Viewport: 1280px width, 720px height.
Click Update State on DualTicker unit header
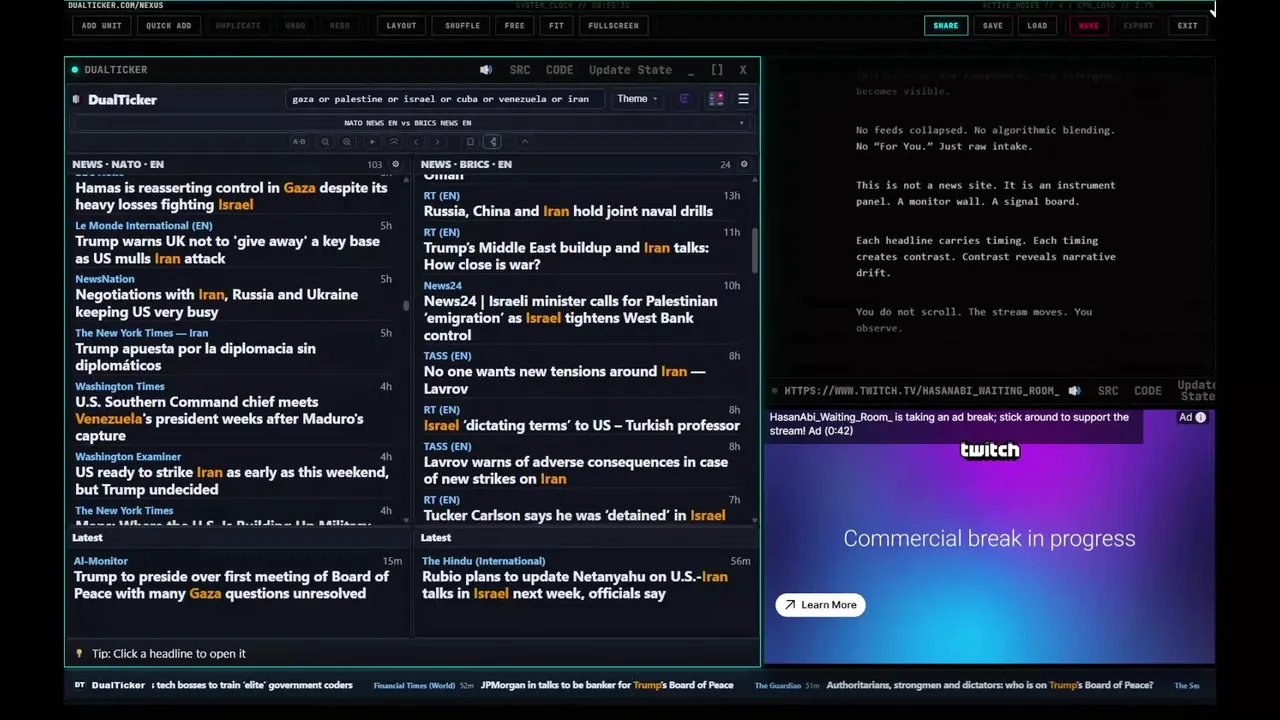click(630, 70)
